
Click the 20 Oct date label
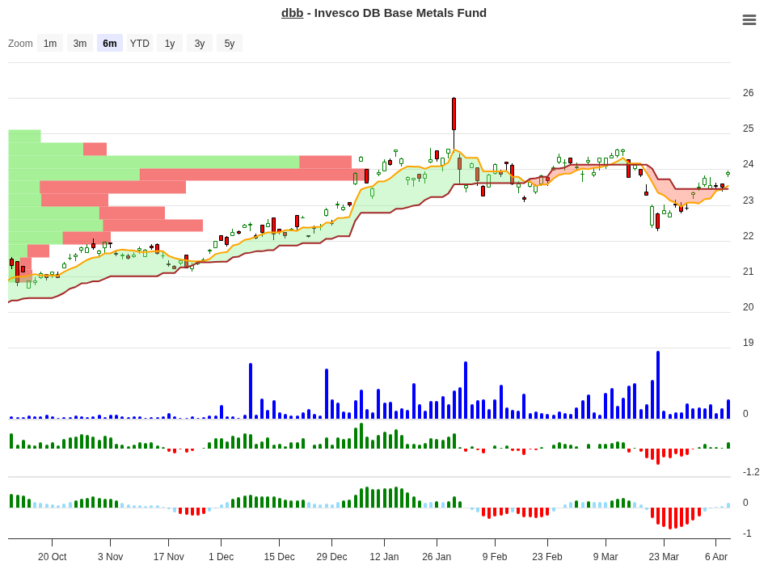pyautogui.click(x=52, y=557)
